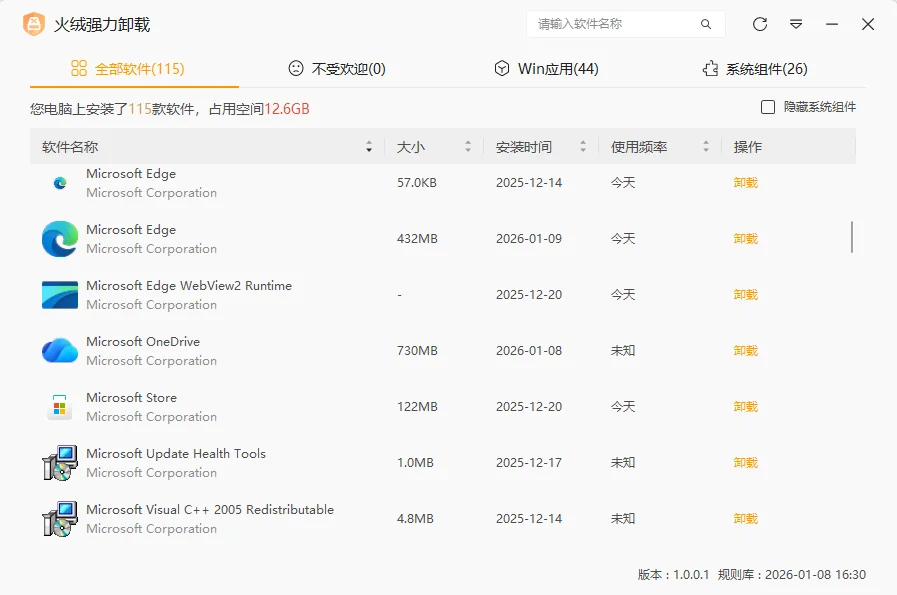The height and width of the screenshot is (595, 897).
Task: Uninstall Microsoft OneDrive via 卸载 link
Action: [x=745, y=351]
